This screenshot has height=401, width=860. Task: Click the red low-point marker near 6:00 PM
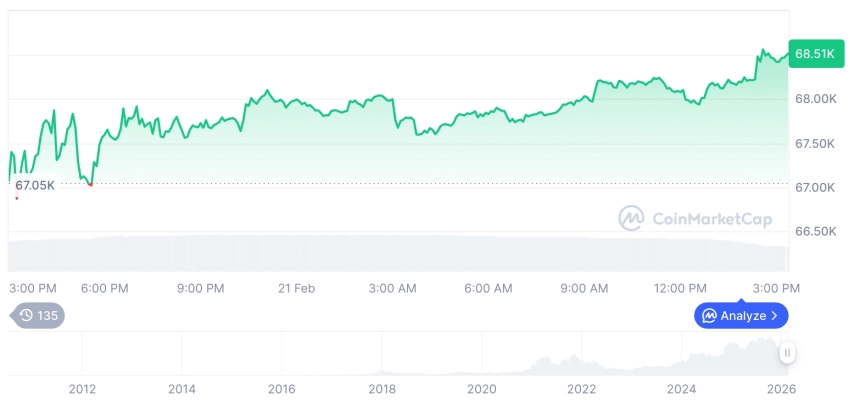pos(90,184)
